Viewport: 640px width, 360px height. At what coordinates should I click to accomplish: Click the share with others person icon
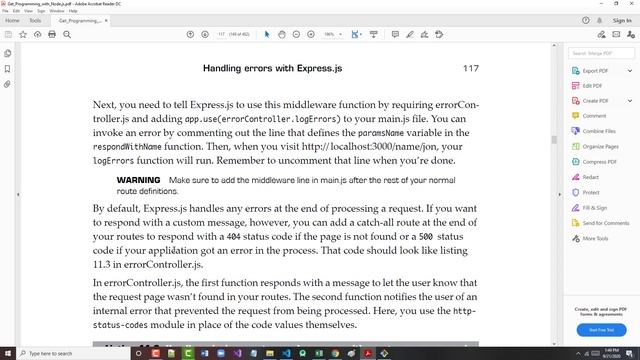pos(631,35)
